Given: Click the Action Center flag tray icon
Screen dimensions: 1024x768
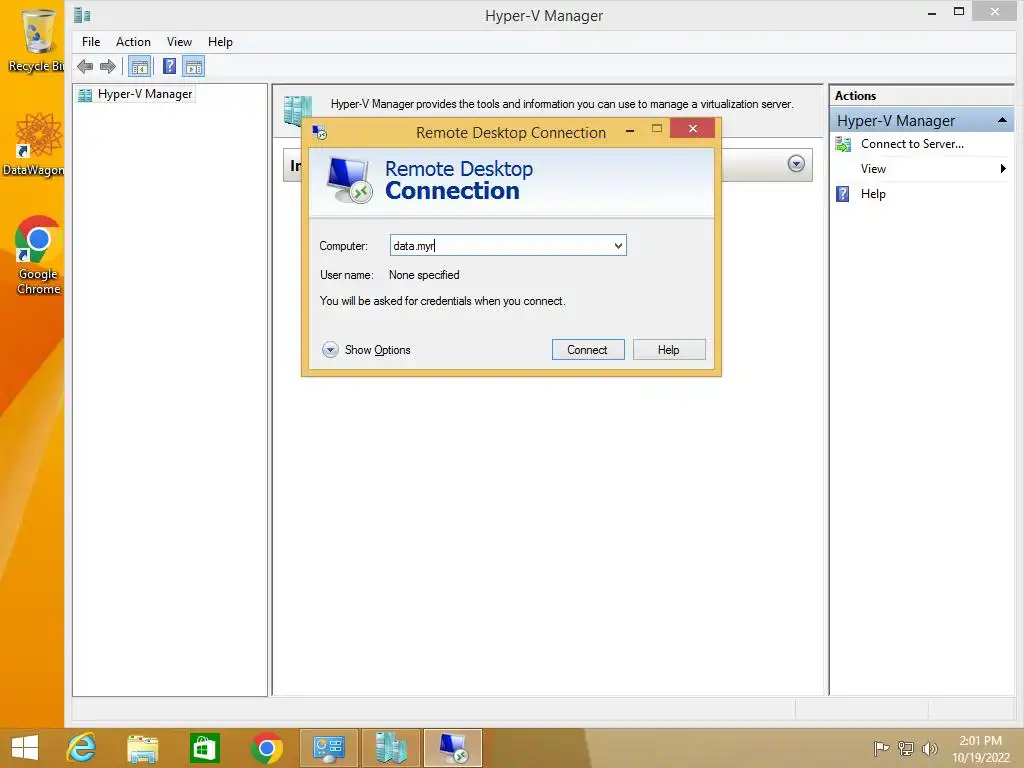Looking at the screenshot, I should (881, 748).
